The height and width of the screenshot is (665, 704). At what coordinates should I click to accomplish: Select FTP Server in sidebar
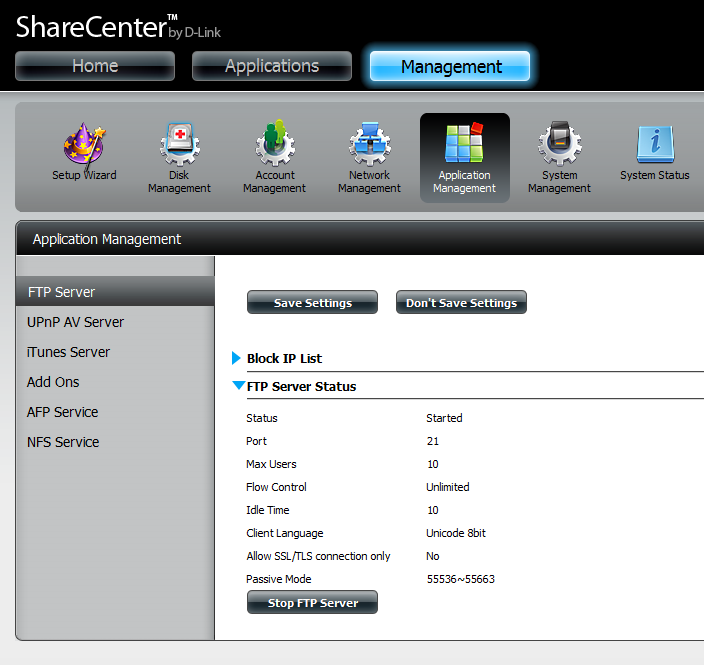[115, 292]
